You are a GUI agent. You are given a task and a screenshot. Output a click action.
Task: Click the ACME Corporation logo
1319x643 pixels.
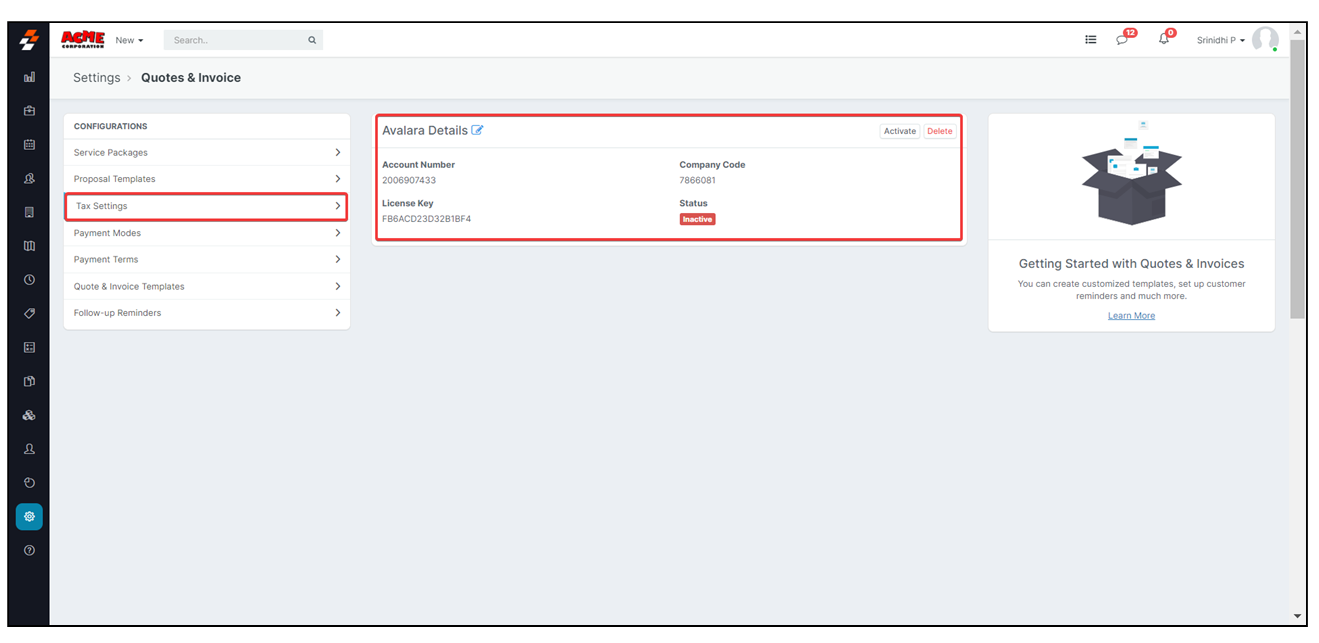(83, 40)
